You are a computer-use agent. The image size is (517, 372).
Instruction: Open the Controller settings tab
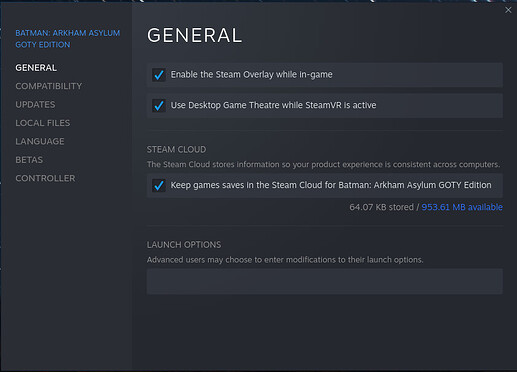click(x=45, y=178)
